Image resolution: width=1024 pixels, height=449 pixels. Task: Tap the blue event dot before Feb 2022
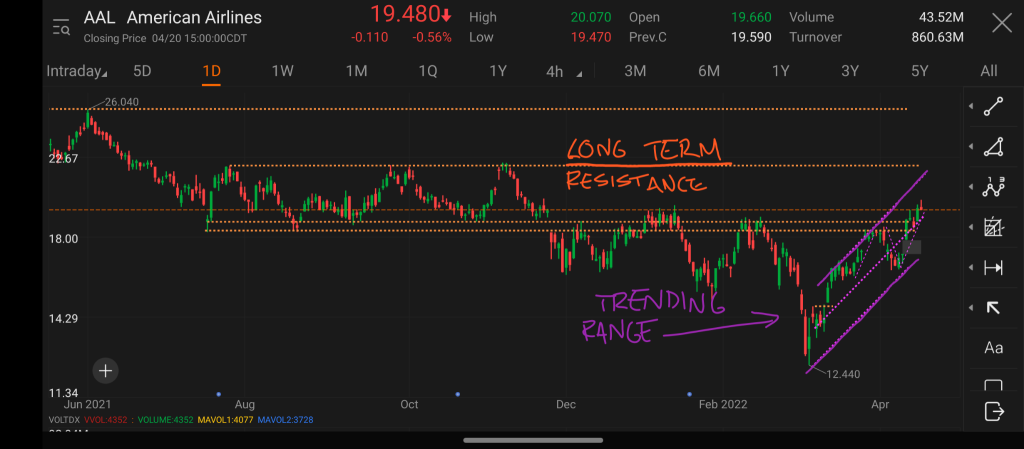[x=690, y=394]
